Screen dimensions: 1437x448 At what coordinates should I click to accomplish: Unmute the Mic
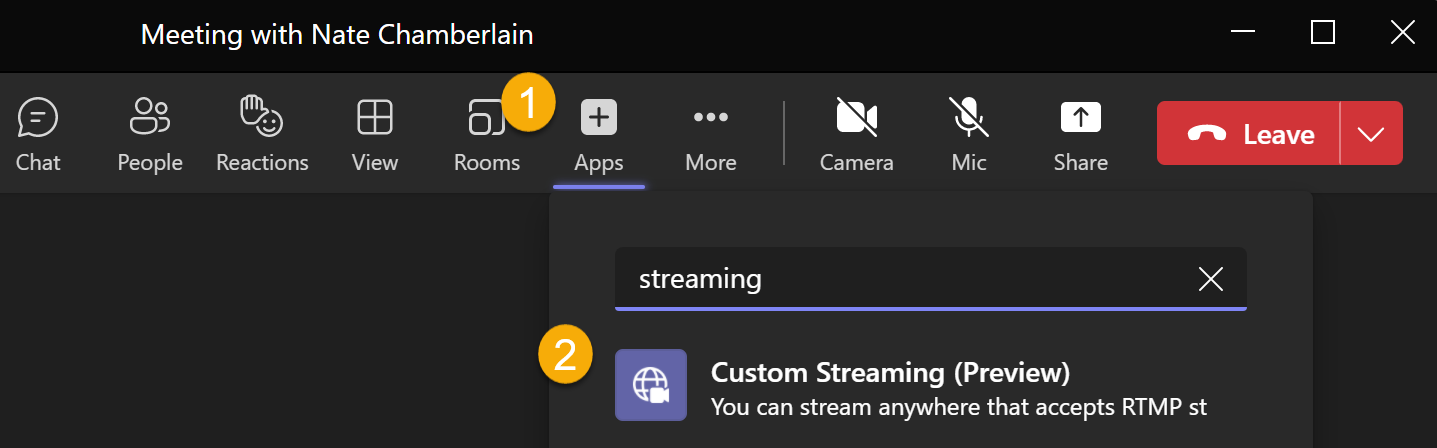(x=969, y=134)
